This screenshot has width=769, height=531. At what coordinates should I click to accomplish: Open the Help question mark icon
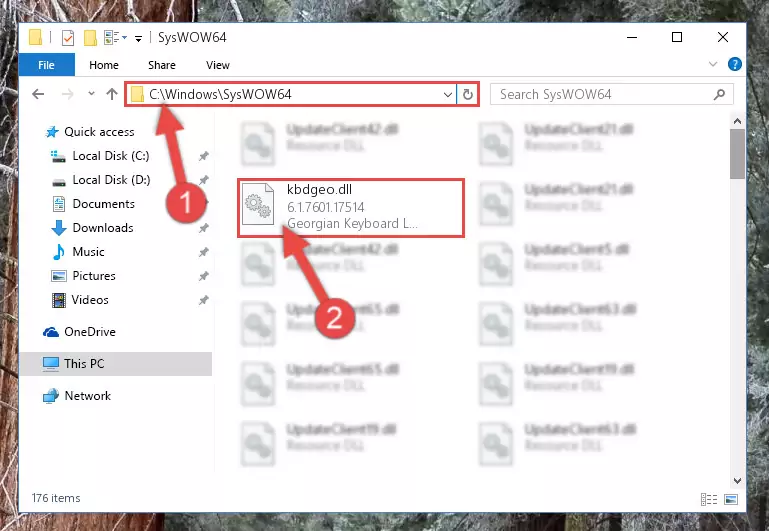coord(735,64)
